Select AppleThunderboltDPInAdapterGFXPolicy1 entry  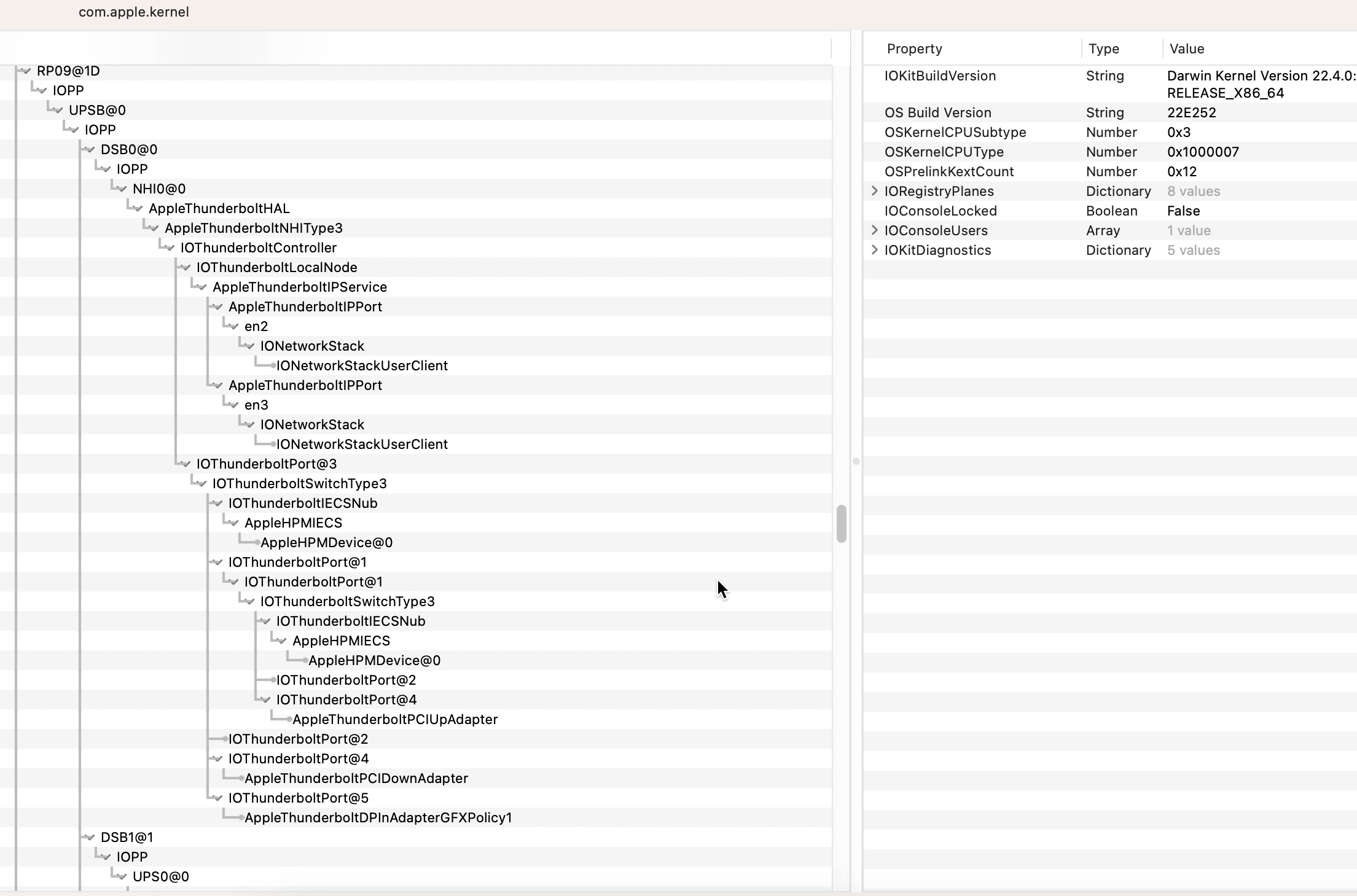(x=378, y=818)
